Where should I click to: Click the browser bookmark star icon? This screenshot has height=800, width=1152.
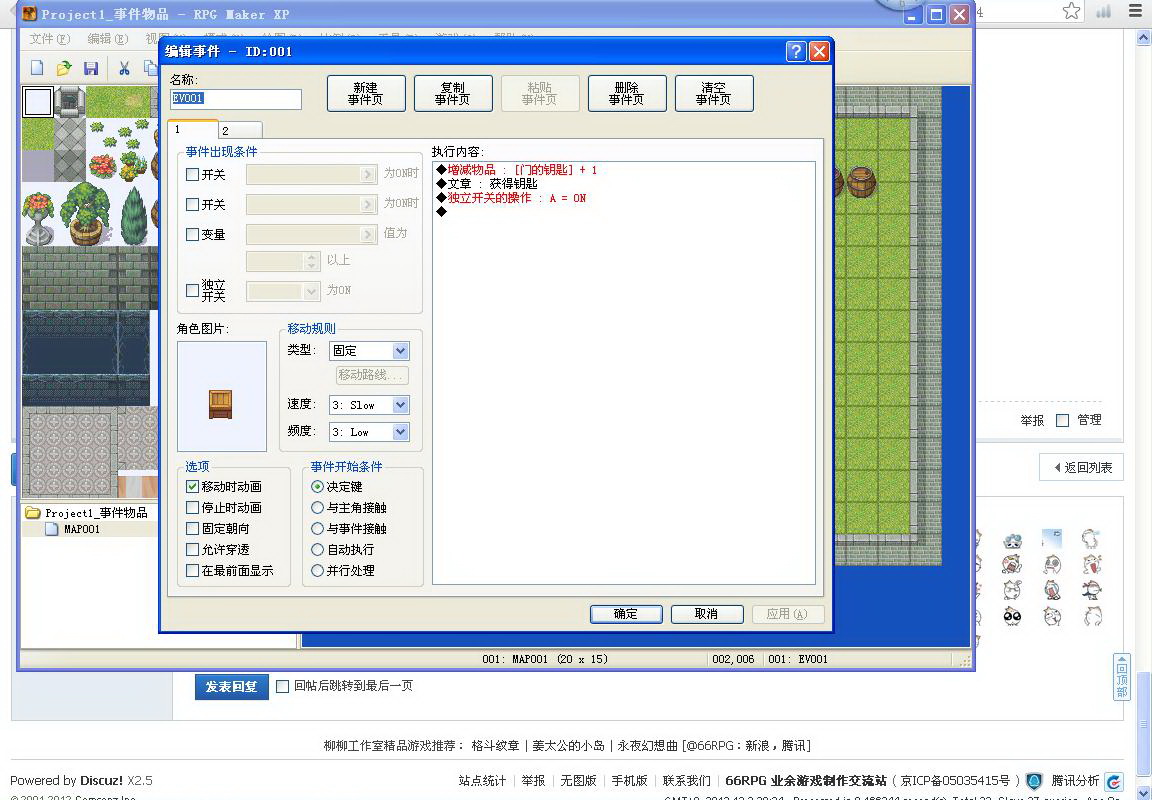tap(1071, 11)
